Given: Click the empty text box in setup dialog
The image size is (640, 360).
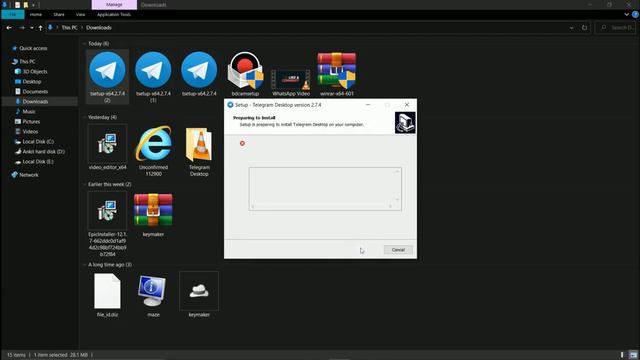Looking at the screenshot, I should click(325, 189).
